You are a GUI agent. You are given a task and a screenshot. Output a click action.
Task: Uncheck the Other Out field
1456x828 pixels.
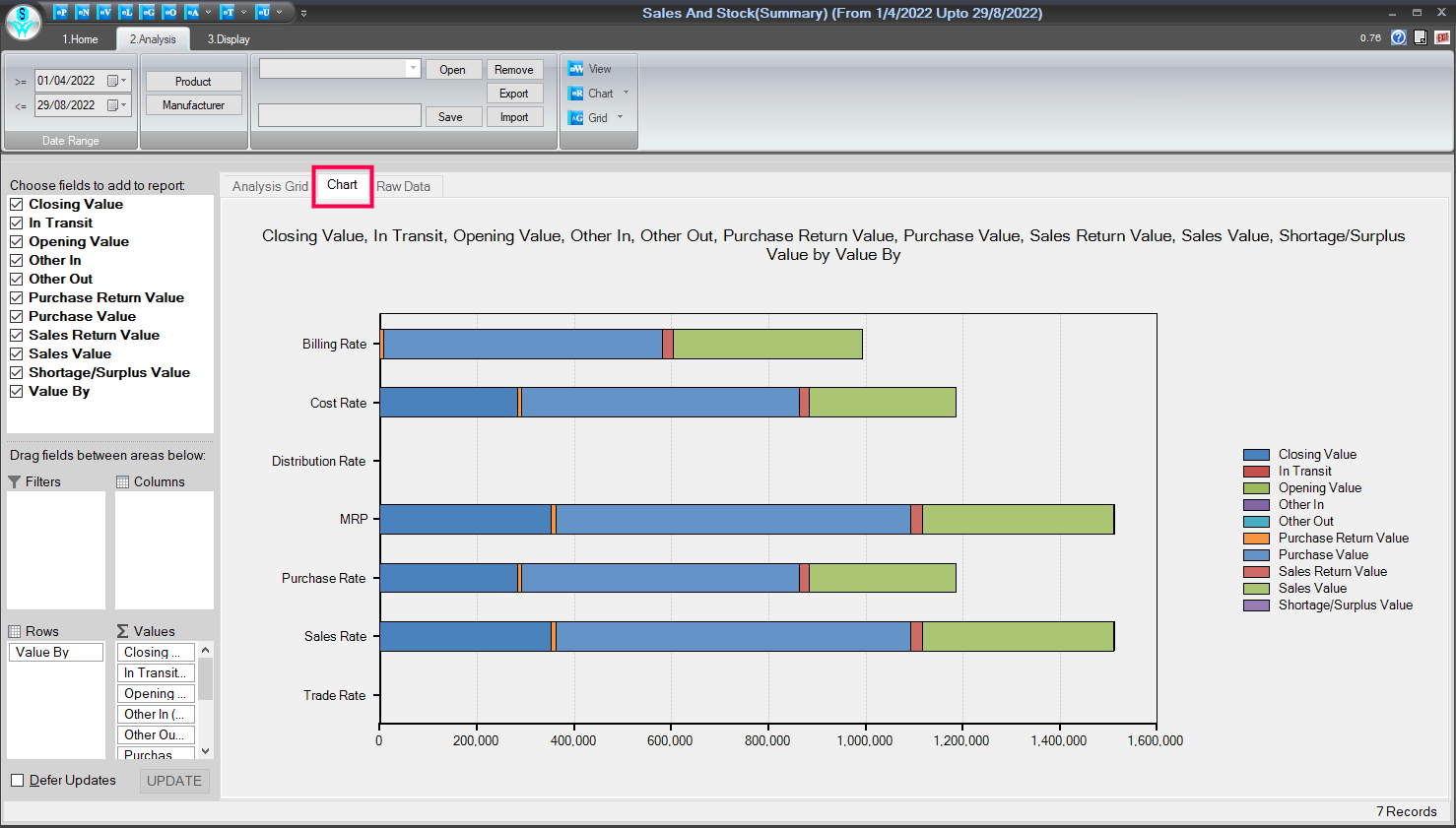coord(17,279)
